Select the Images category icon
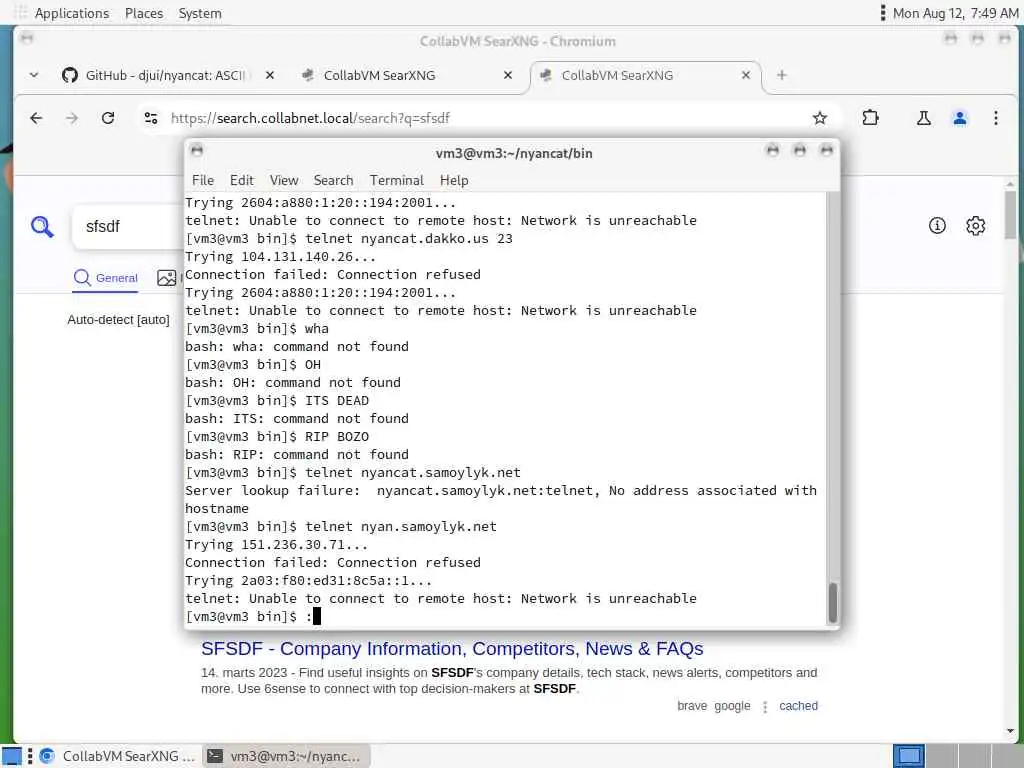This screenshot has width=1024, height=768. tap(167, 278)
